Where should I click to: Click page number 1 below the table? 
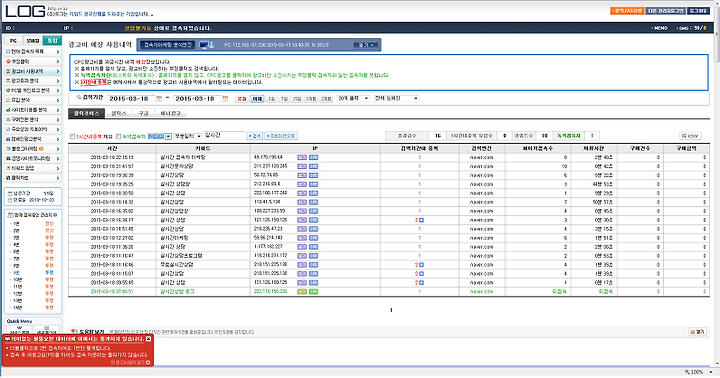coord(391,310)
